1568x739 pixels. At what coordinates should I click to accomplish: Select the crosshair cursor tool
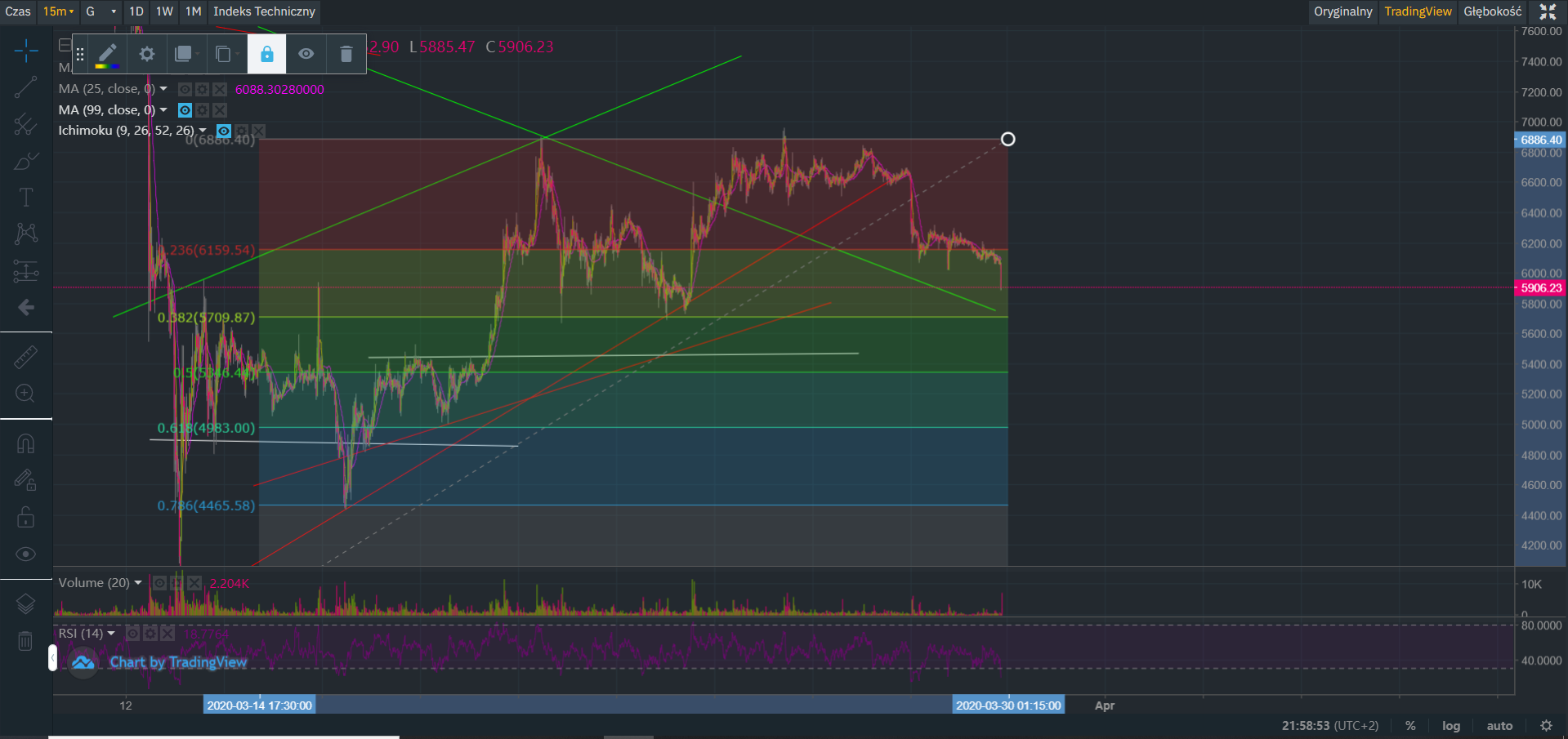(25, 51)
